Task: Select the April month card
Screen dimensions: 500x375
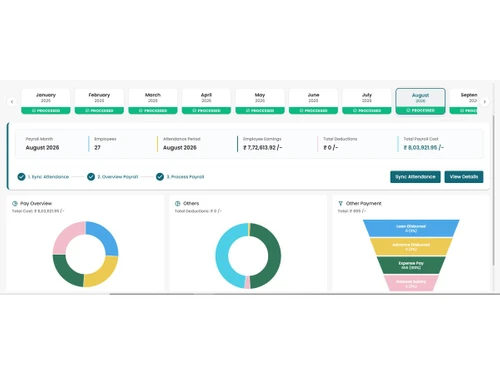Action: click(206, 101)
